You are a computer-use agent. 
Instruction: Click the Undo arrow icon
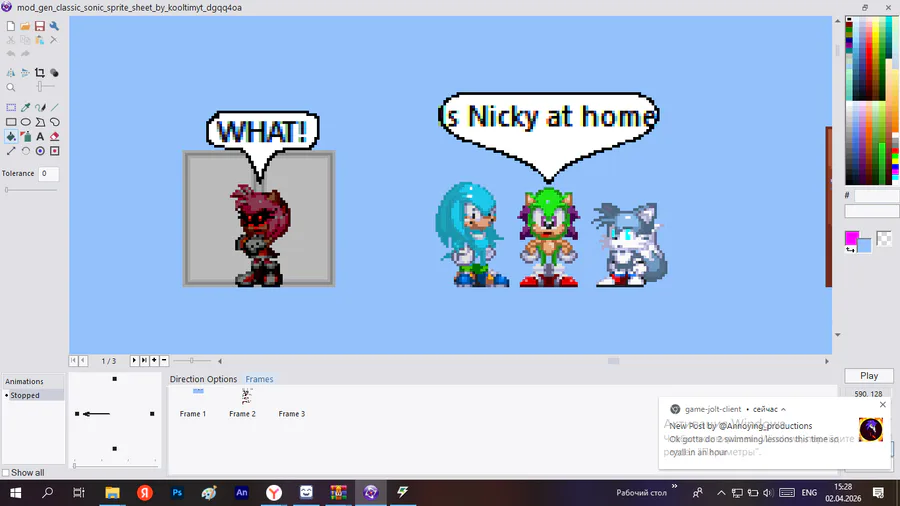coord(11,54)
